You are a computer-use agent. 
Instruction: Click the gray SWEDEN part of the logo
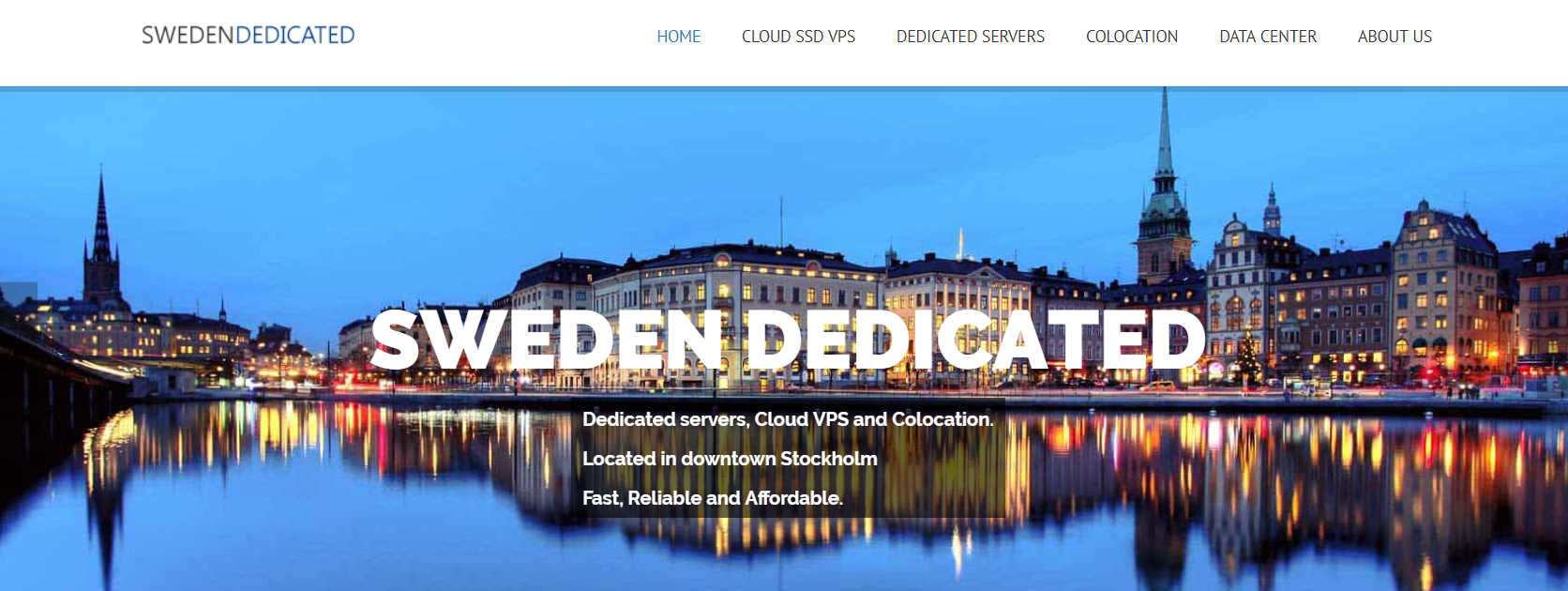coord(188,36)
